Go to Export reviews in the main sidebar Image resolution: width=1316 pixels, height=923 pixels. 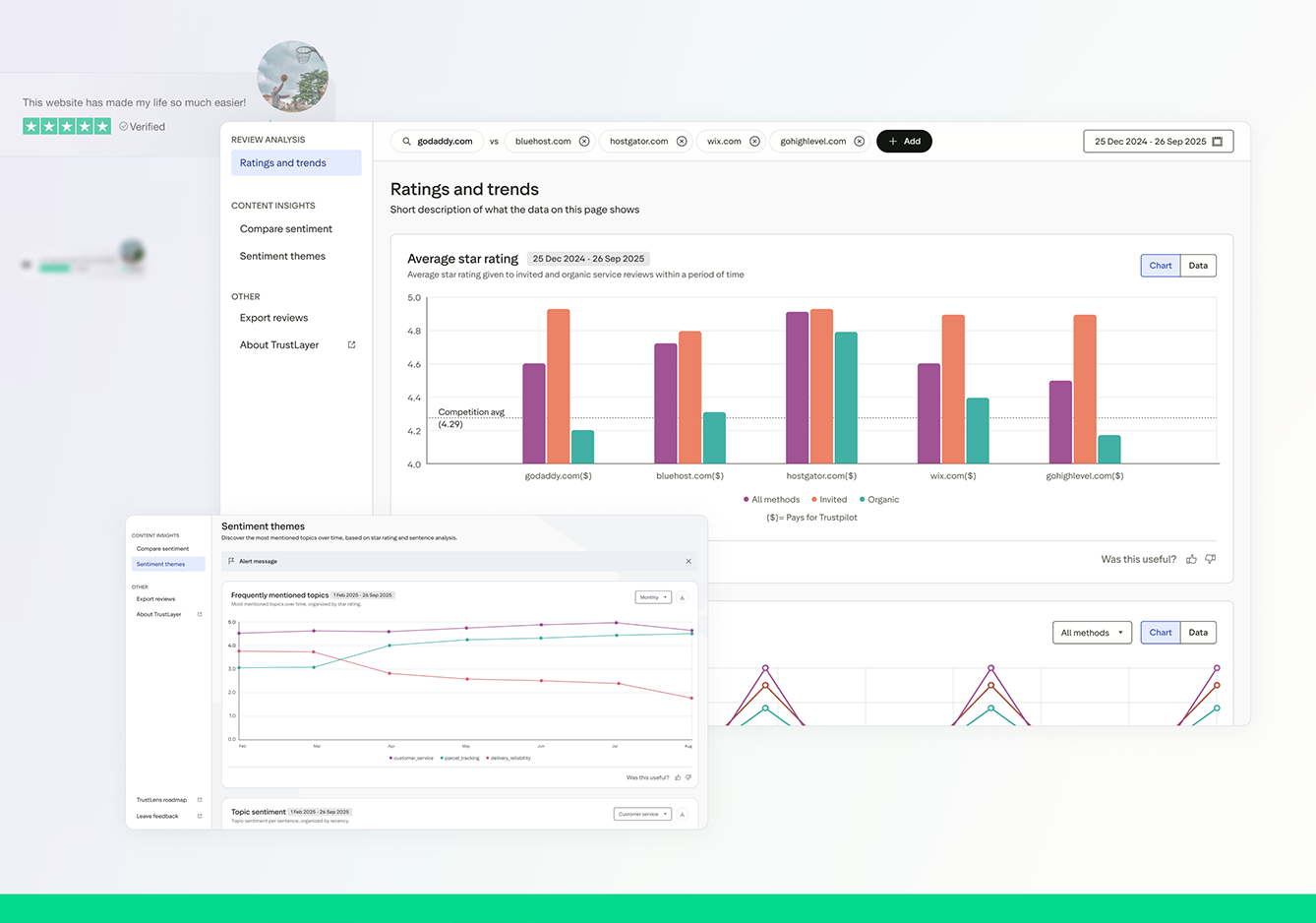click(274, 318)
